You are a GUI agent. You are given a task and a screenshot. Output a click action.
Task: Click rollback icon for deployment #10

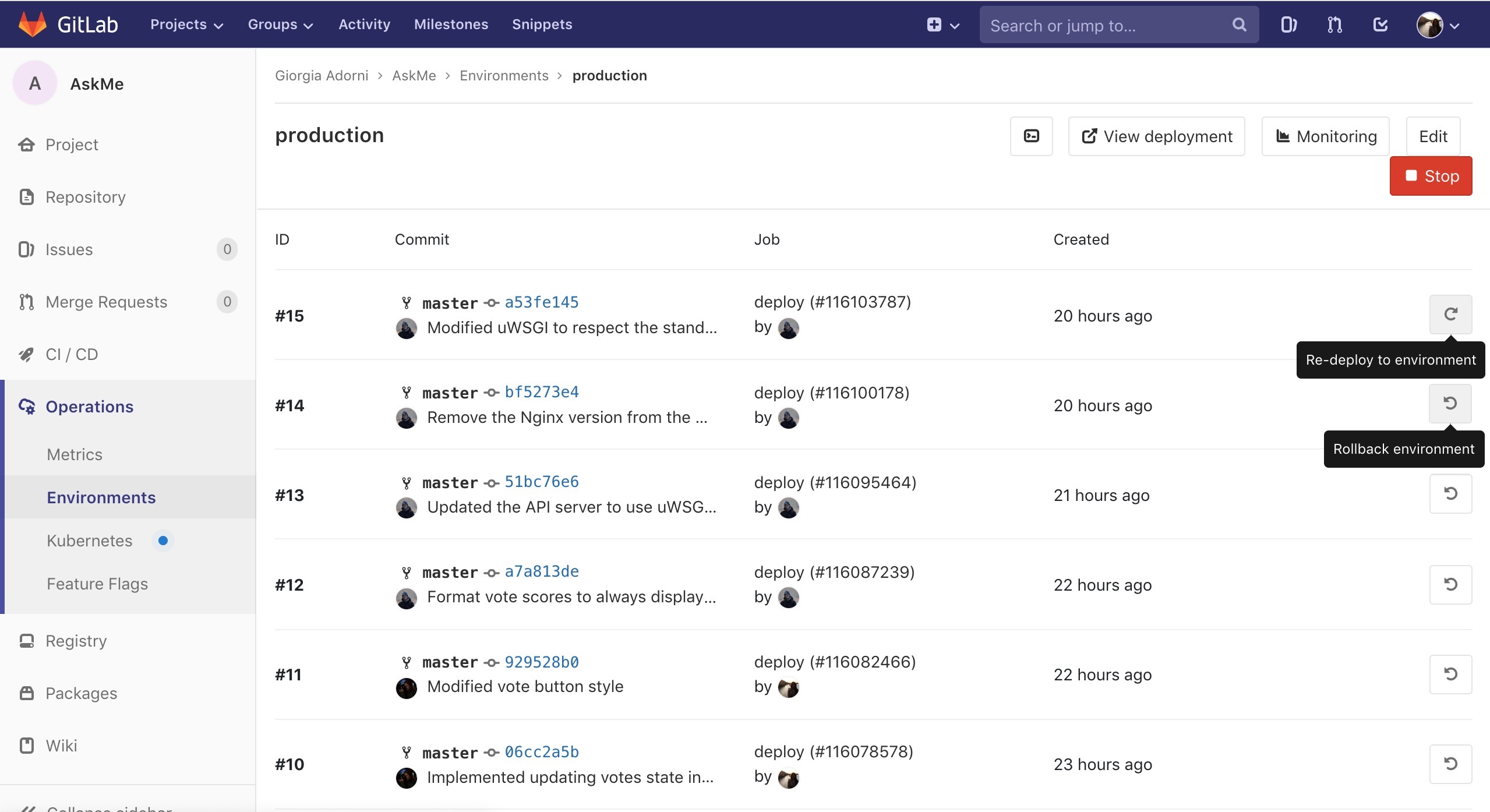point(1450,764)
